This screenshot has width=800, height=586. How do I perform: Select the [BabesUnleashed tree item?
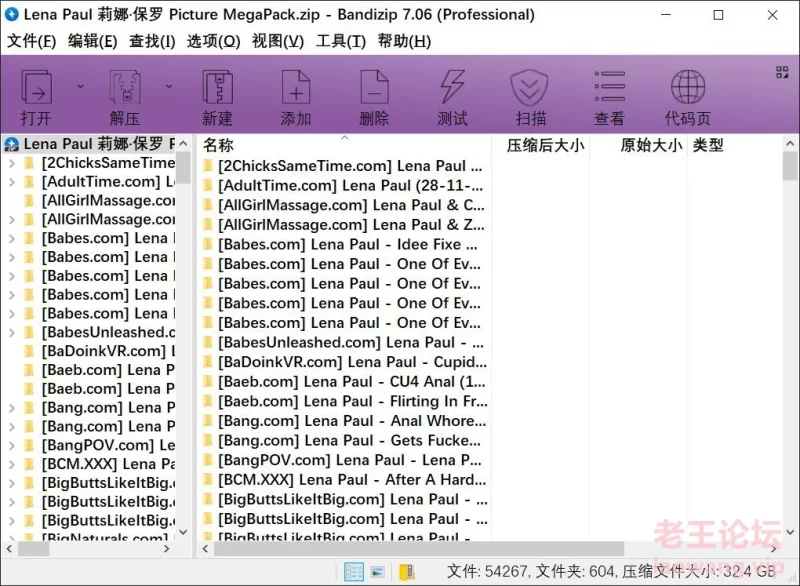coord(108,332)
